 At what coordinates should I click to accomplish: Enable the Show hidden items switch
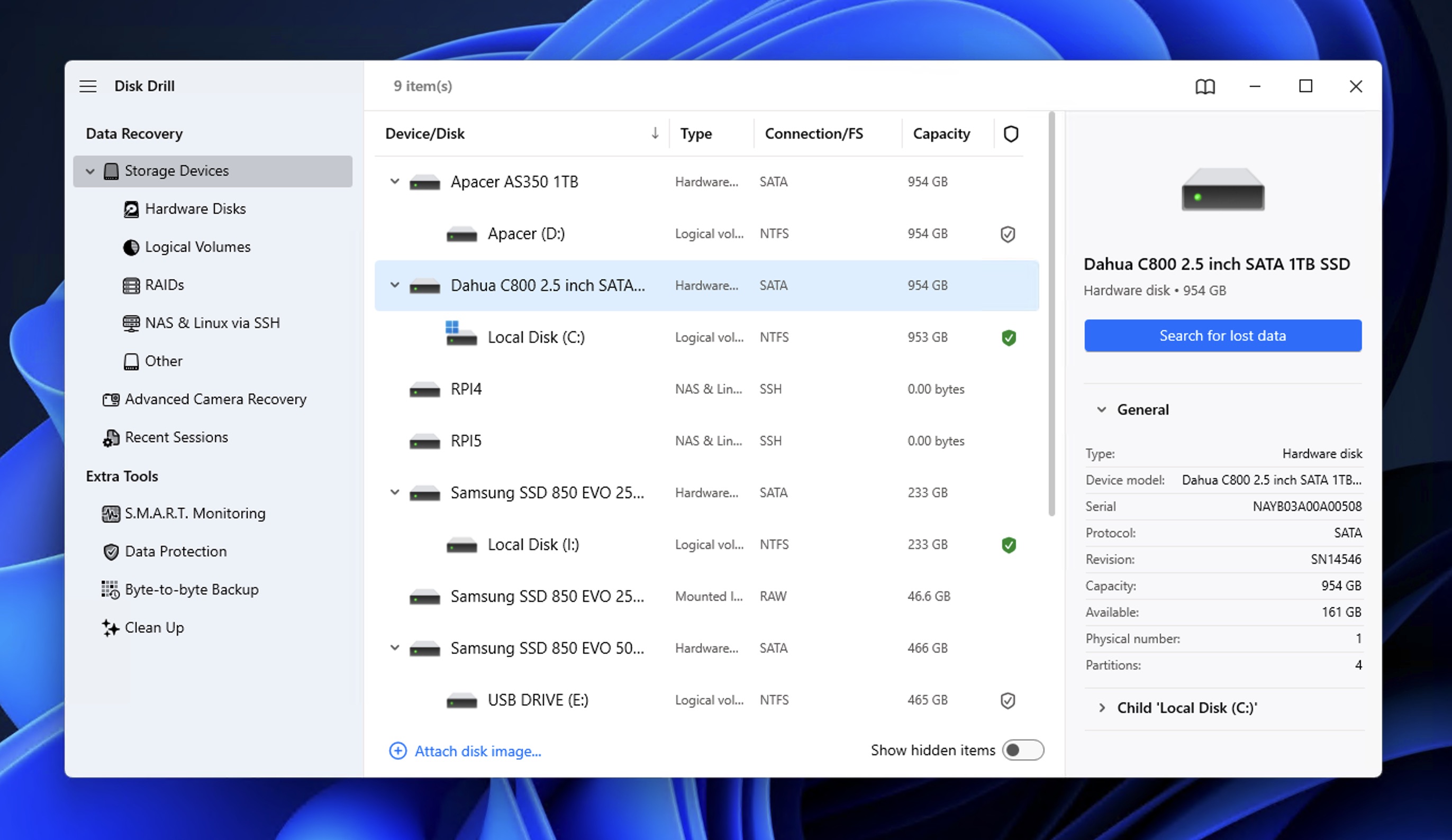[x=1023, y=750]
